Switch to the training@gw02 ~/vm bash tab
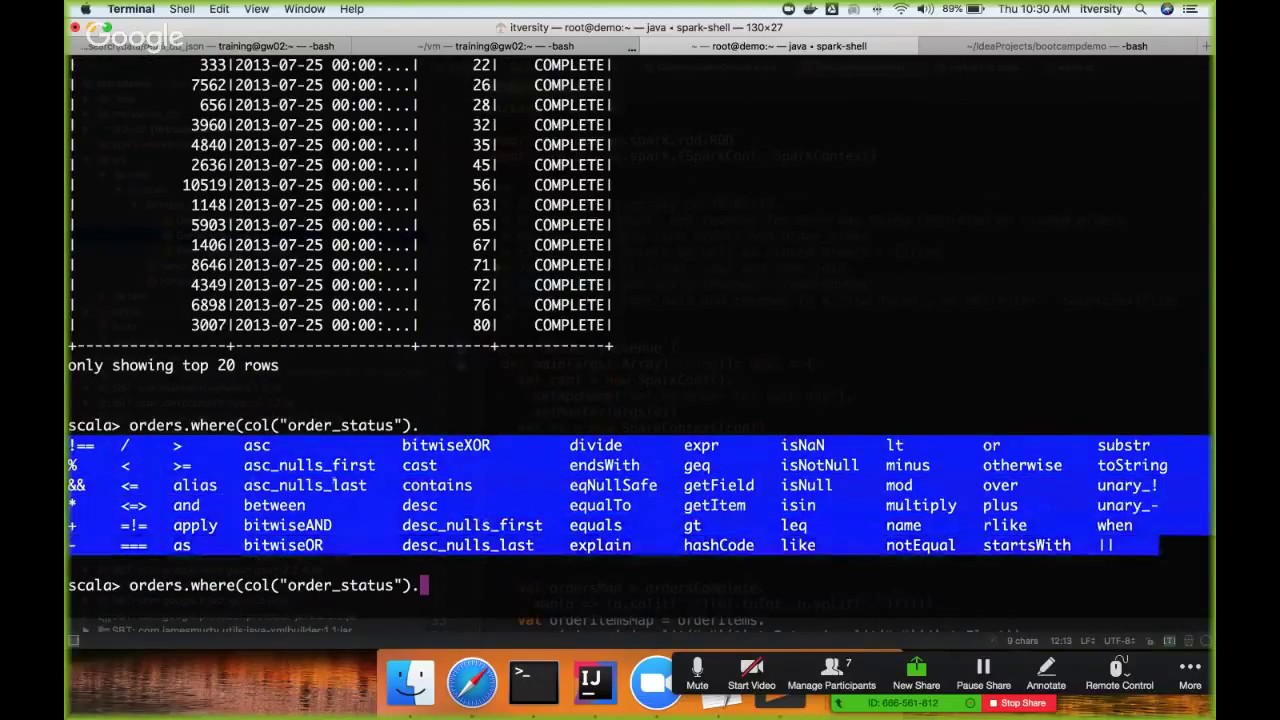The image size is (1280, 720). click(497, 46)
